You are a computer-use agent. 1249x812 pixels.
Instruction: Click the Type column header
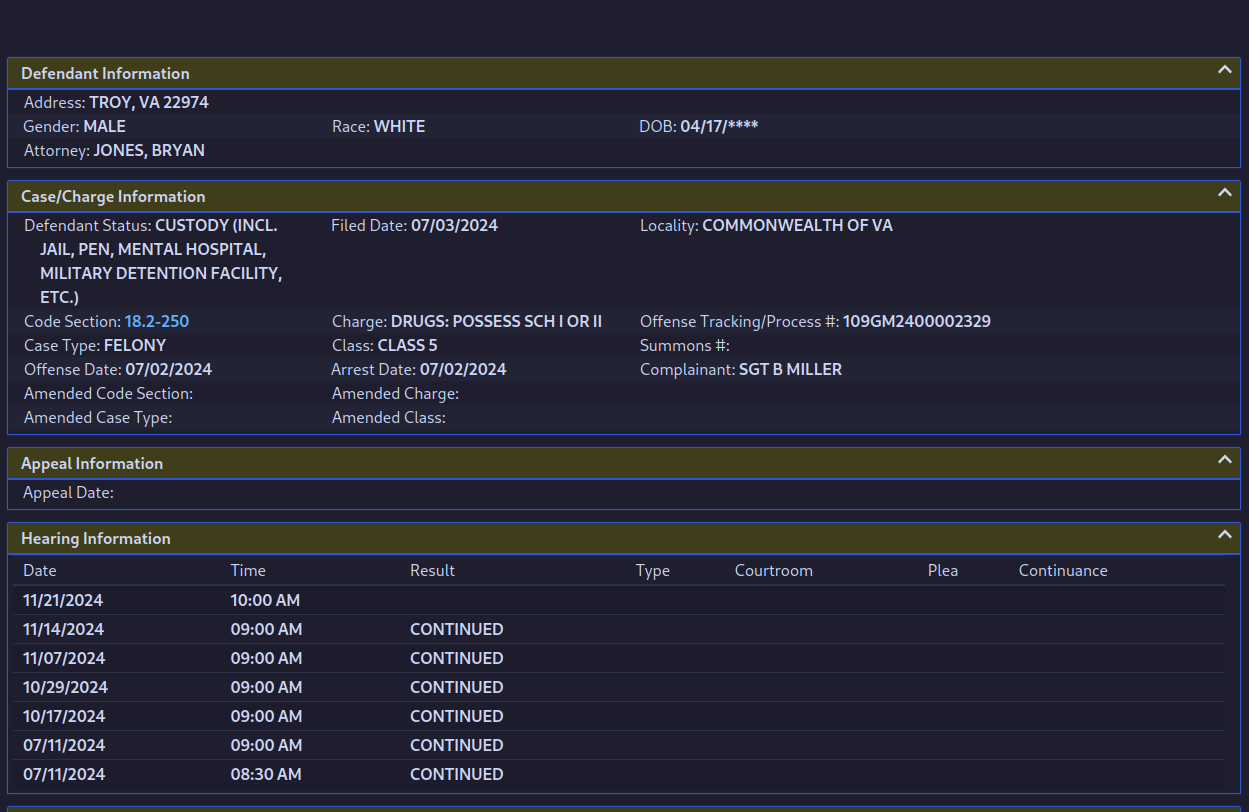click(653, 570)
